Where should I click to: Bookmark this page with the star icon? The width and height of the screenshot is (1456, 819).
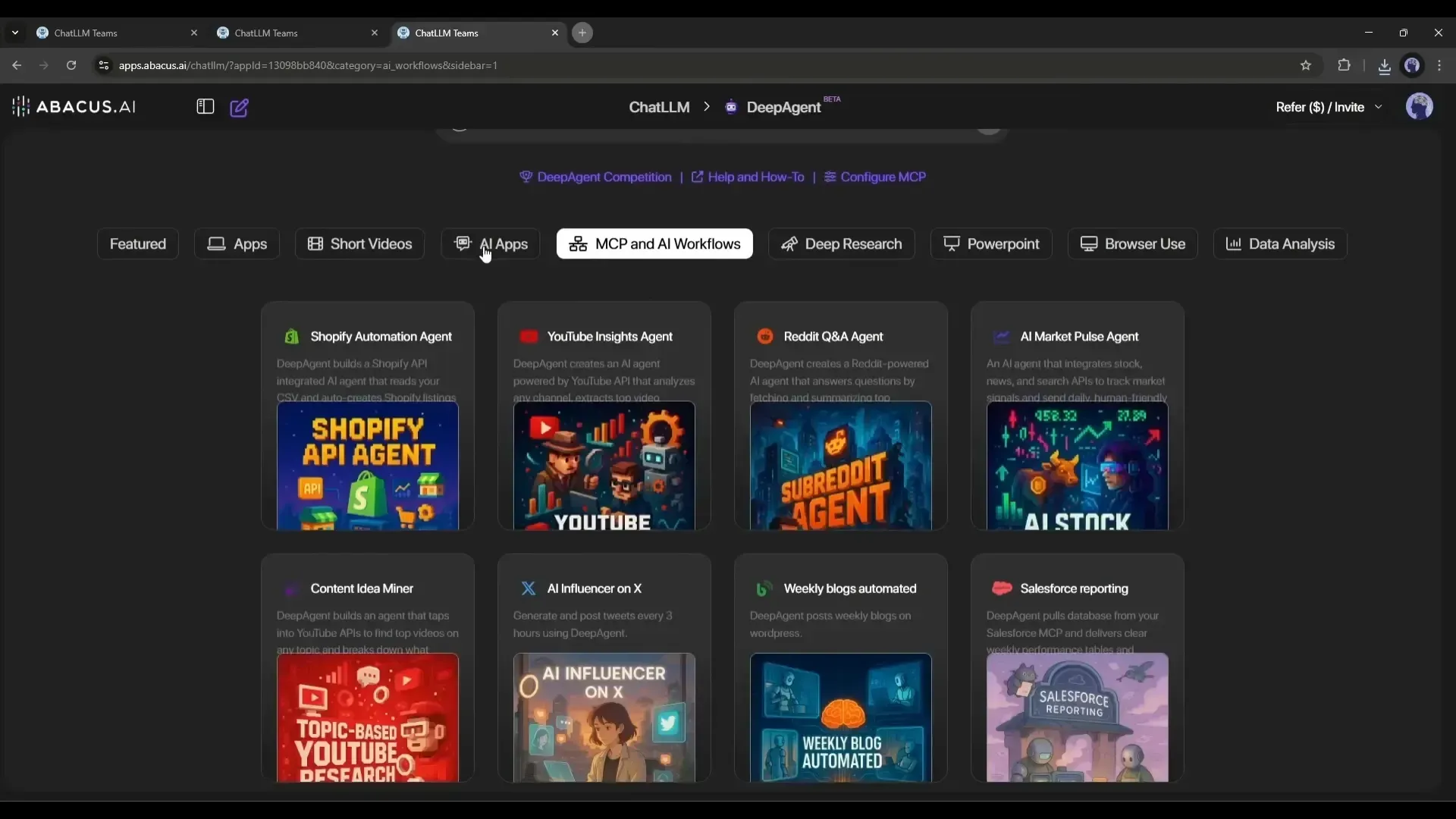coord(1306,65)
